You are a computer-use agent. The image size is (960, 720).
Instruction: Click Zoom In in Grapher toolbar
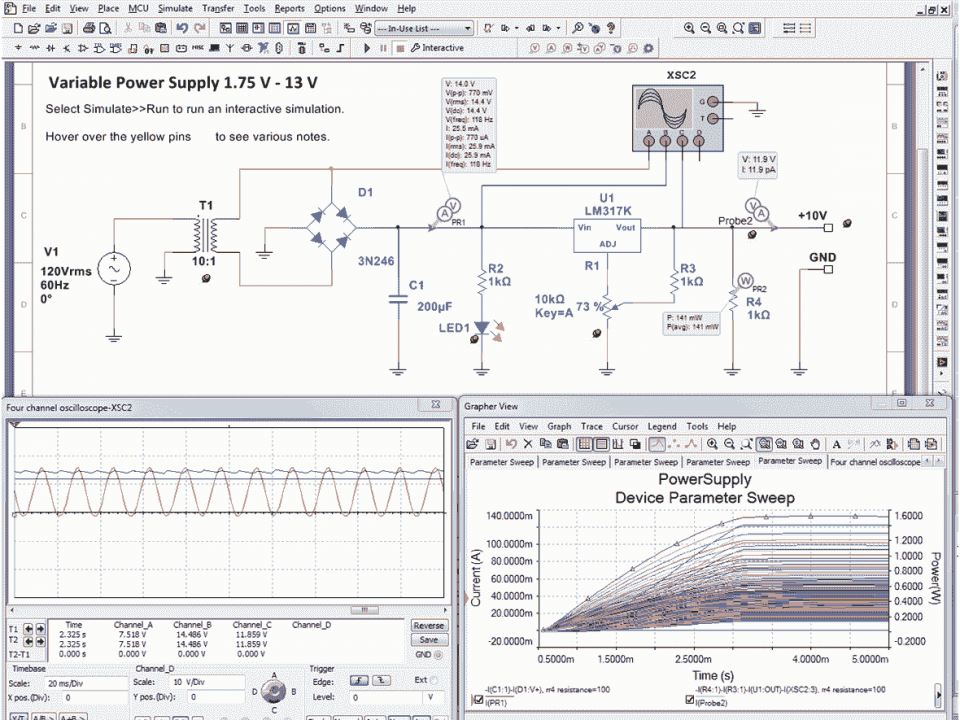tap(712, 444)
